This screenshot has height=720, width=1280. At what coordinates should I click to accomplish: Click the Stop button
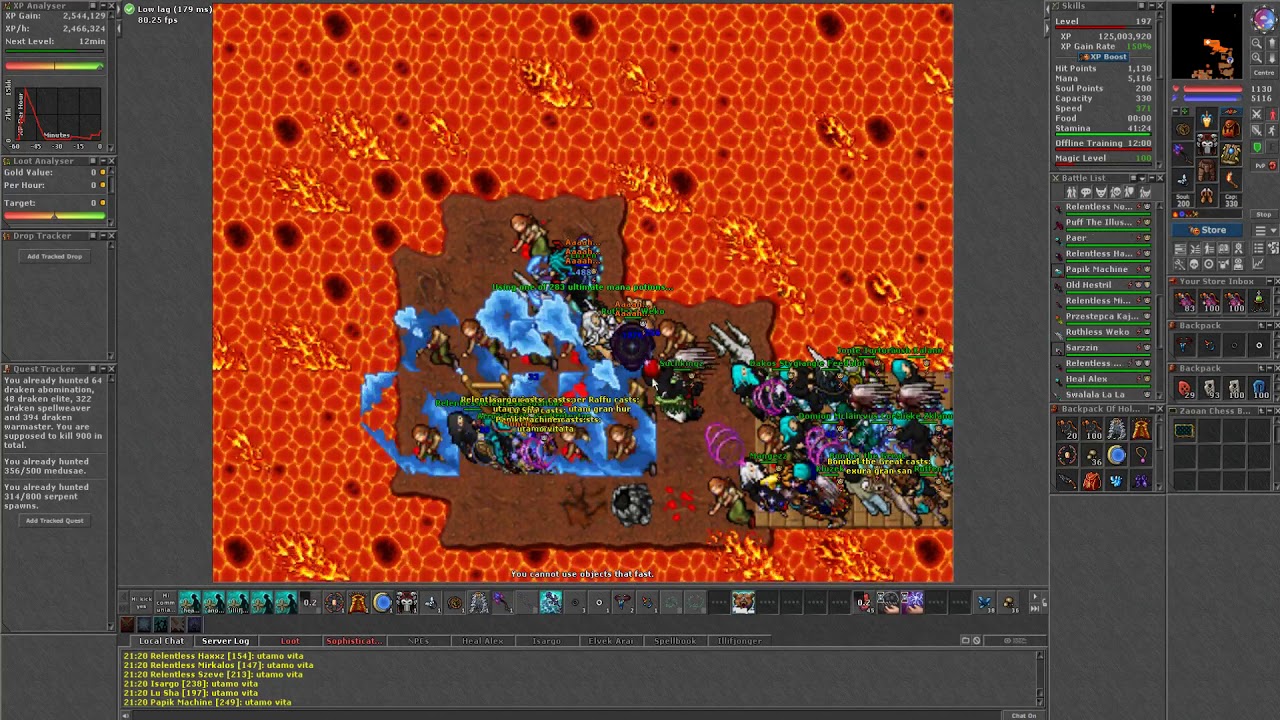(1264, 215)
